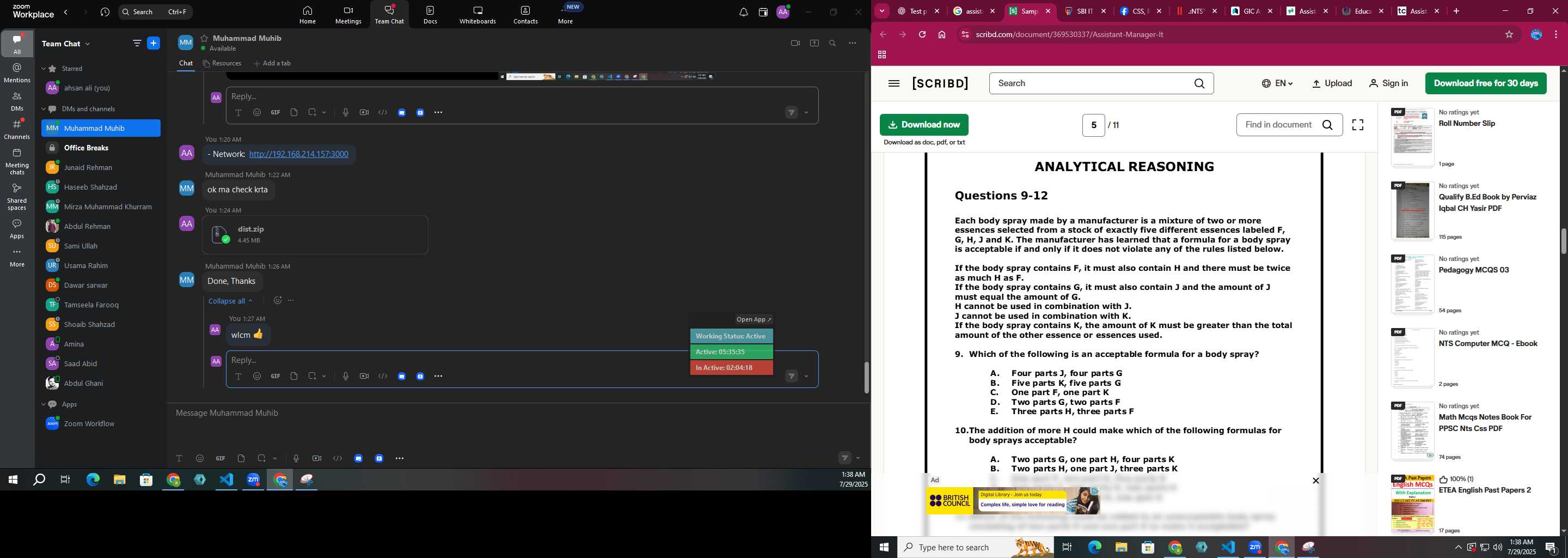Collapse the Apps section in Team Chat
The width and height of the screenshot is (1568, 558).
point(43,404)
